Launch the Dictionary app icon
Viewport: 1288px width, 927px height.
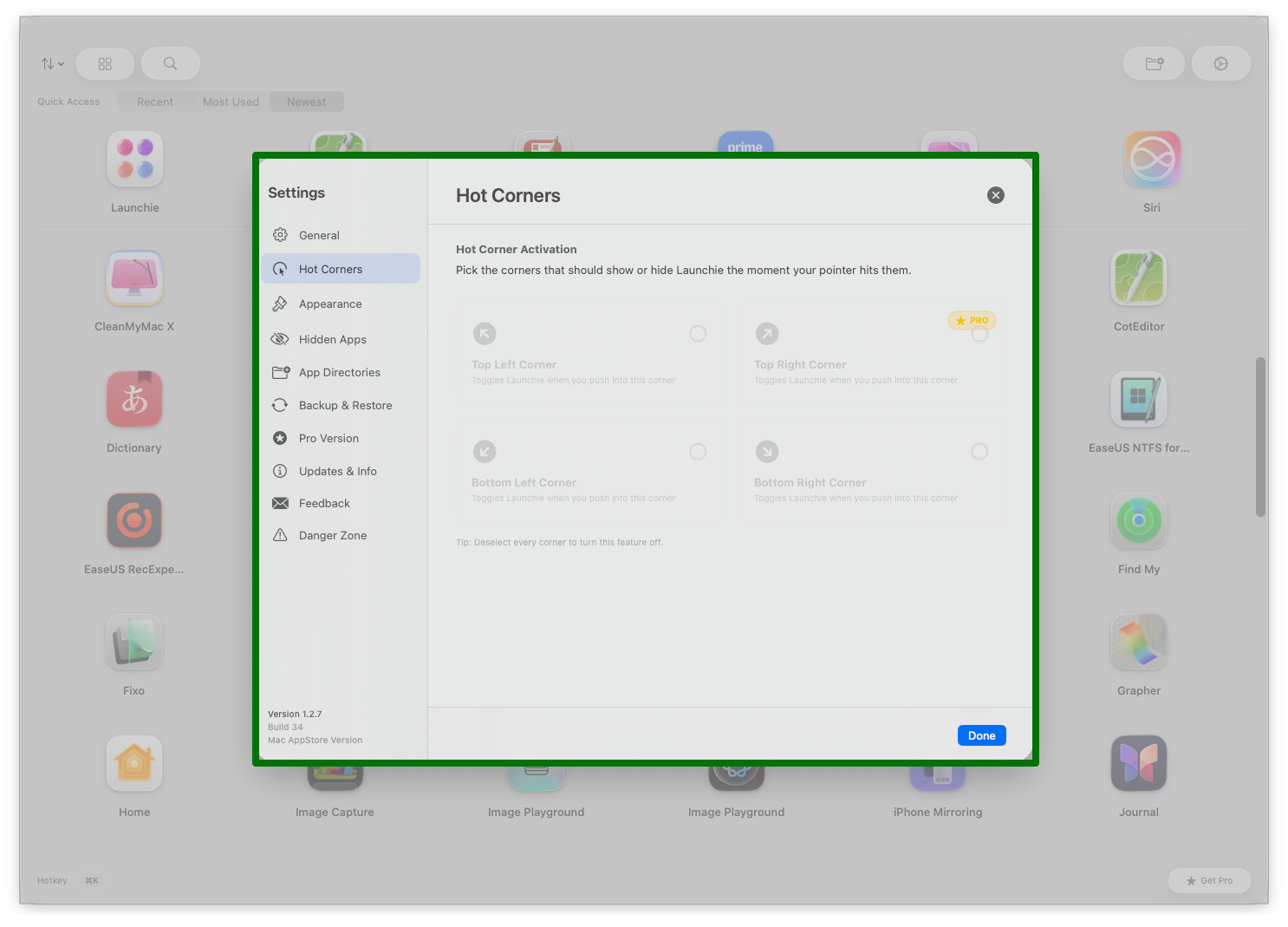pos(134,400)
